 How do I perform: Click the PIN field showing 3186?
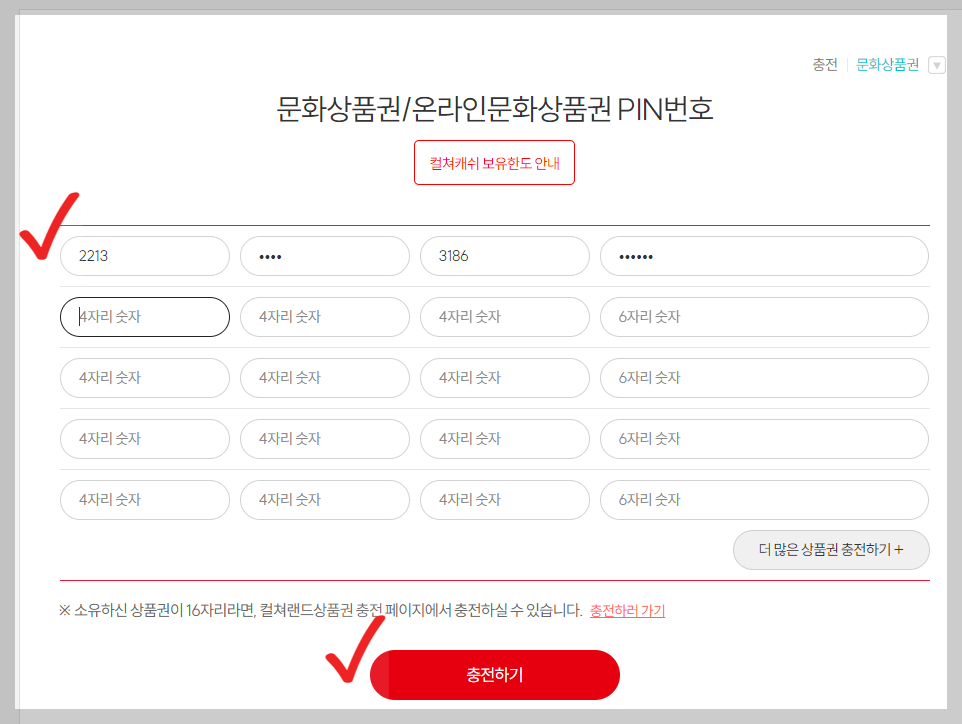tap(504, 256)
